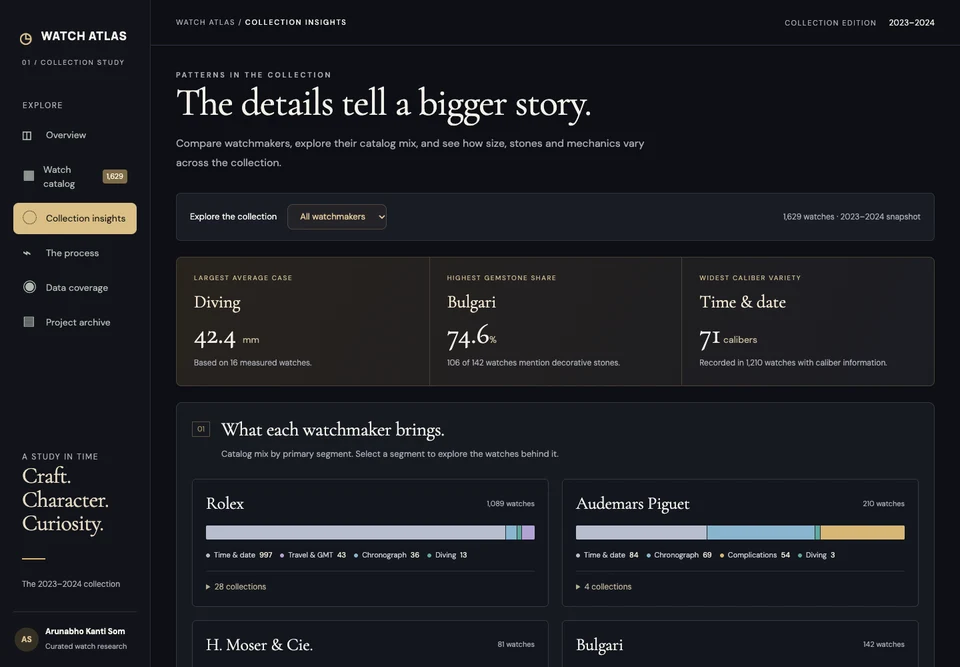This screenshot has width=960, height=667.
Task: Click the 42.4 mm value
Action: click(x=227, y=337)
